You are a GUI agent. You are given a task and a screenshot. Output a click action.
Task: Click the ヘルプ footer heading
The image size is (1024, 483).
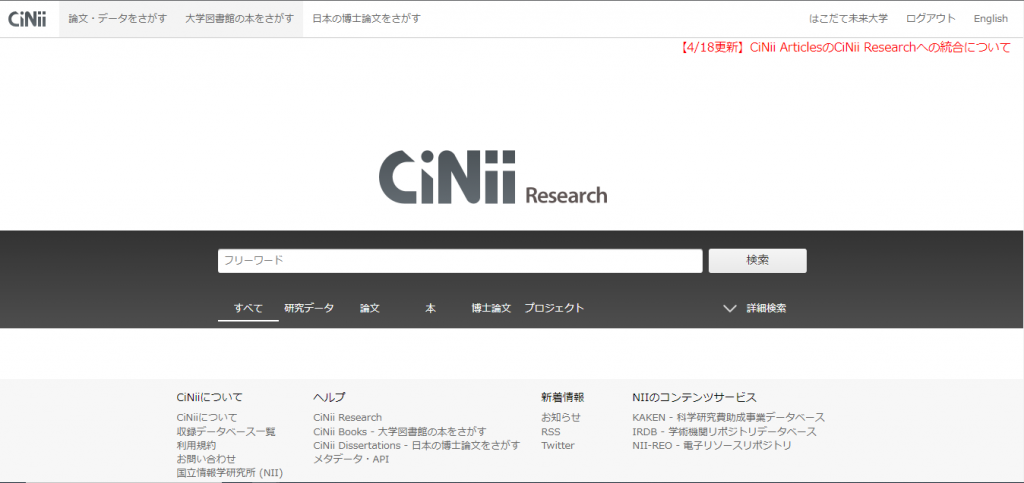[x=329, y=397]
